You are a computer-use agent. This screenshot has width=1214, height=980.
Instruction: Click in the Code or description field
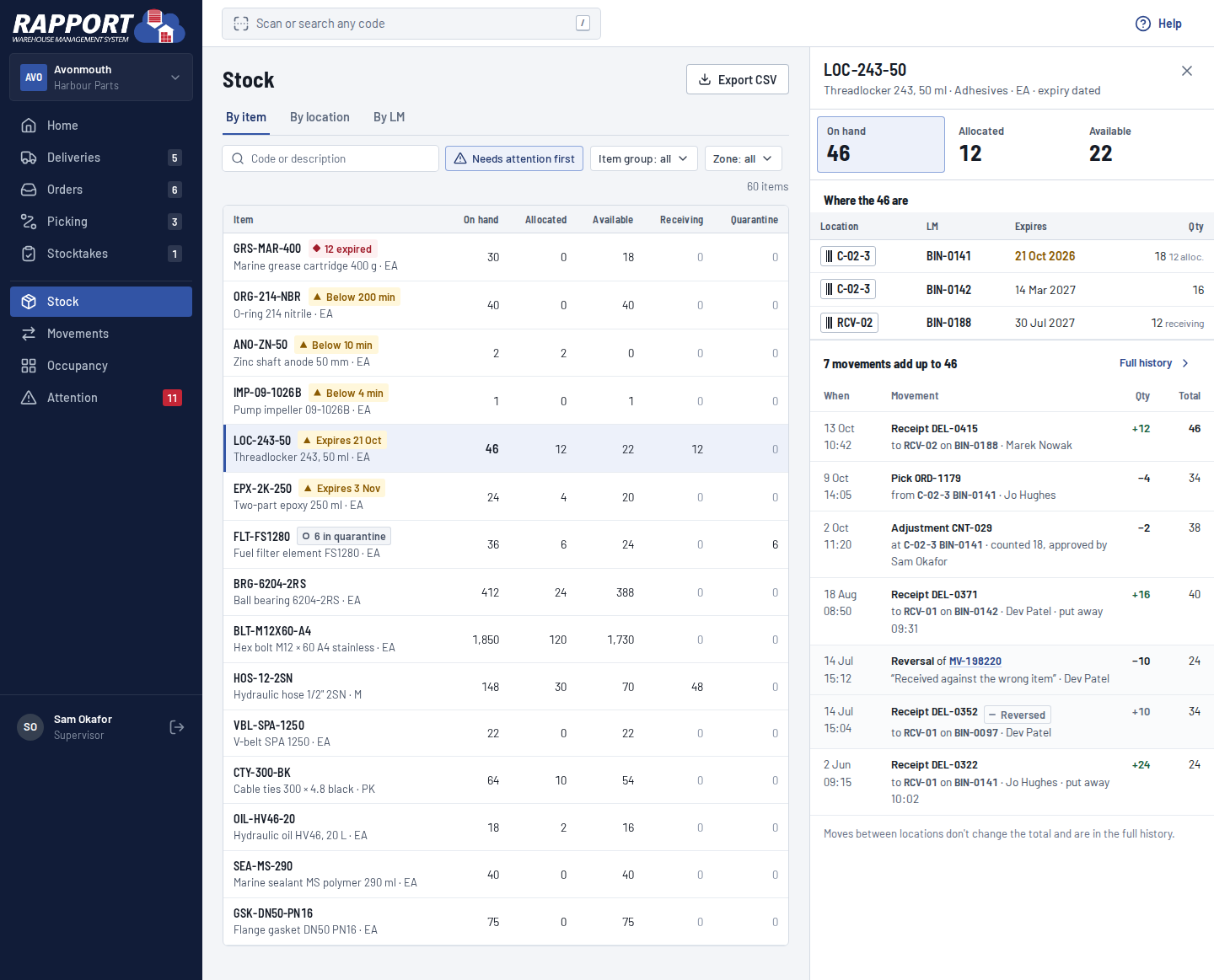click(x=330, y=158)
